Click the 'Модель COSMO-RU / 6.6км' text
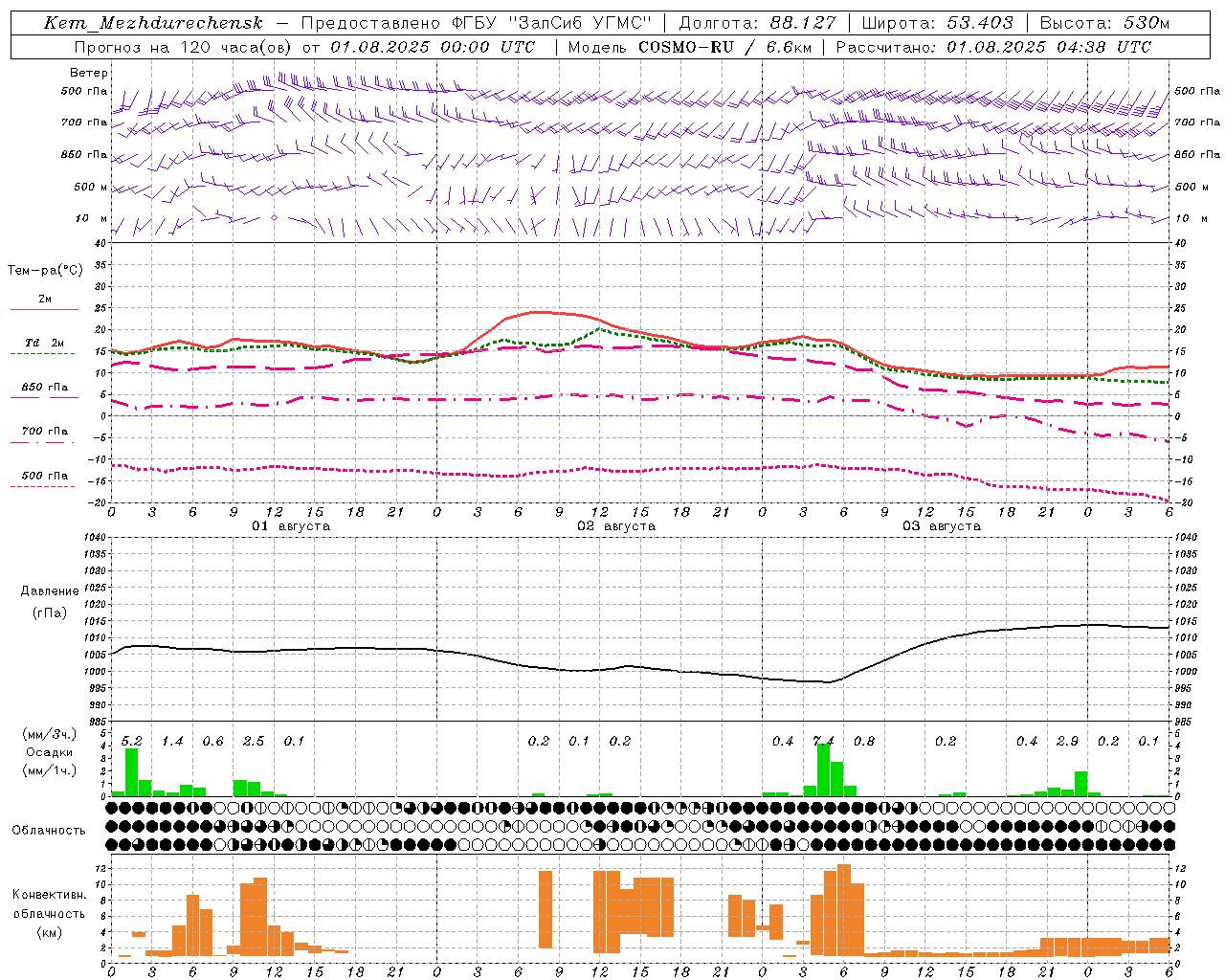Image resolution: width=1225 pixels, height=980 pixels. tap(689, 47)
